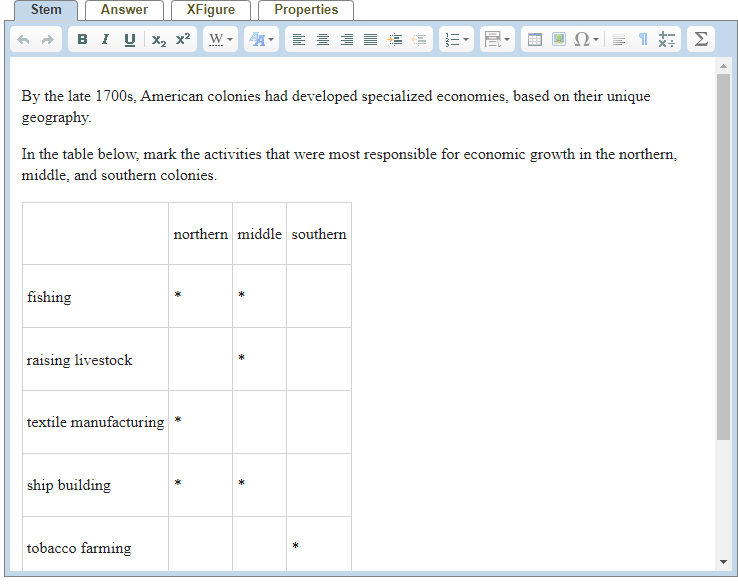Viewport: 738px width, 584px height.
Task: Switch to the Stem tab
Action: click(x=46, y=10)
